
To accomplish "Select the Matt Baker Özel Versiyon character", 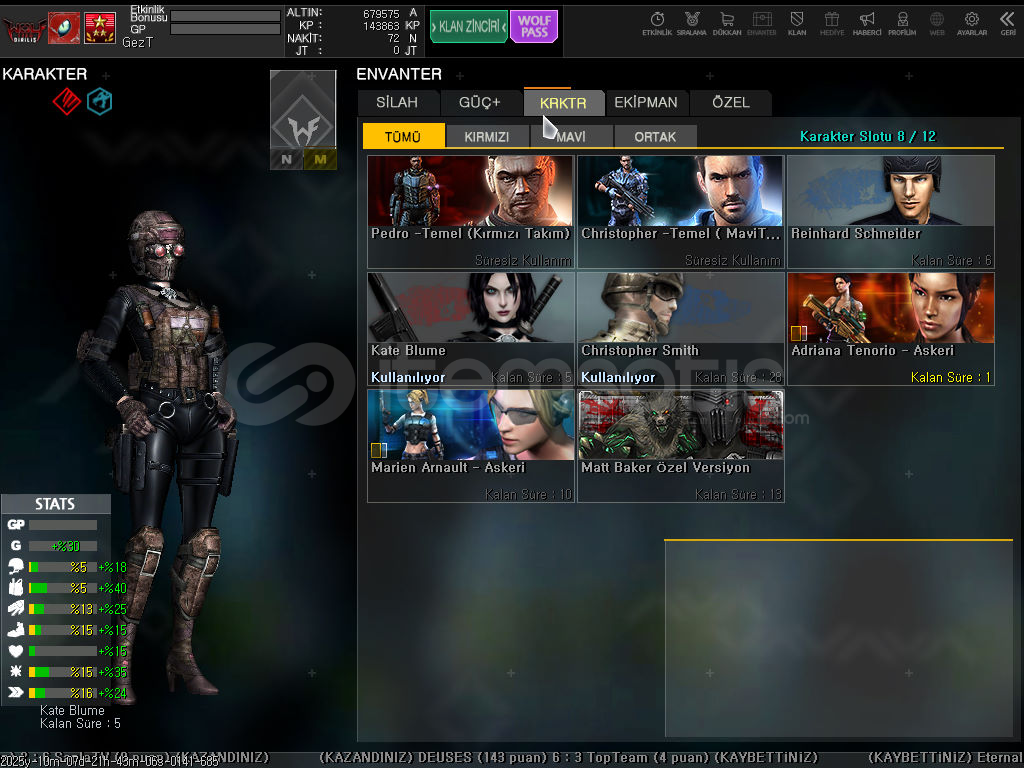I will [x=680, y=445].
